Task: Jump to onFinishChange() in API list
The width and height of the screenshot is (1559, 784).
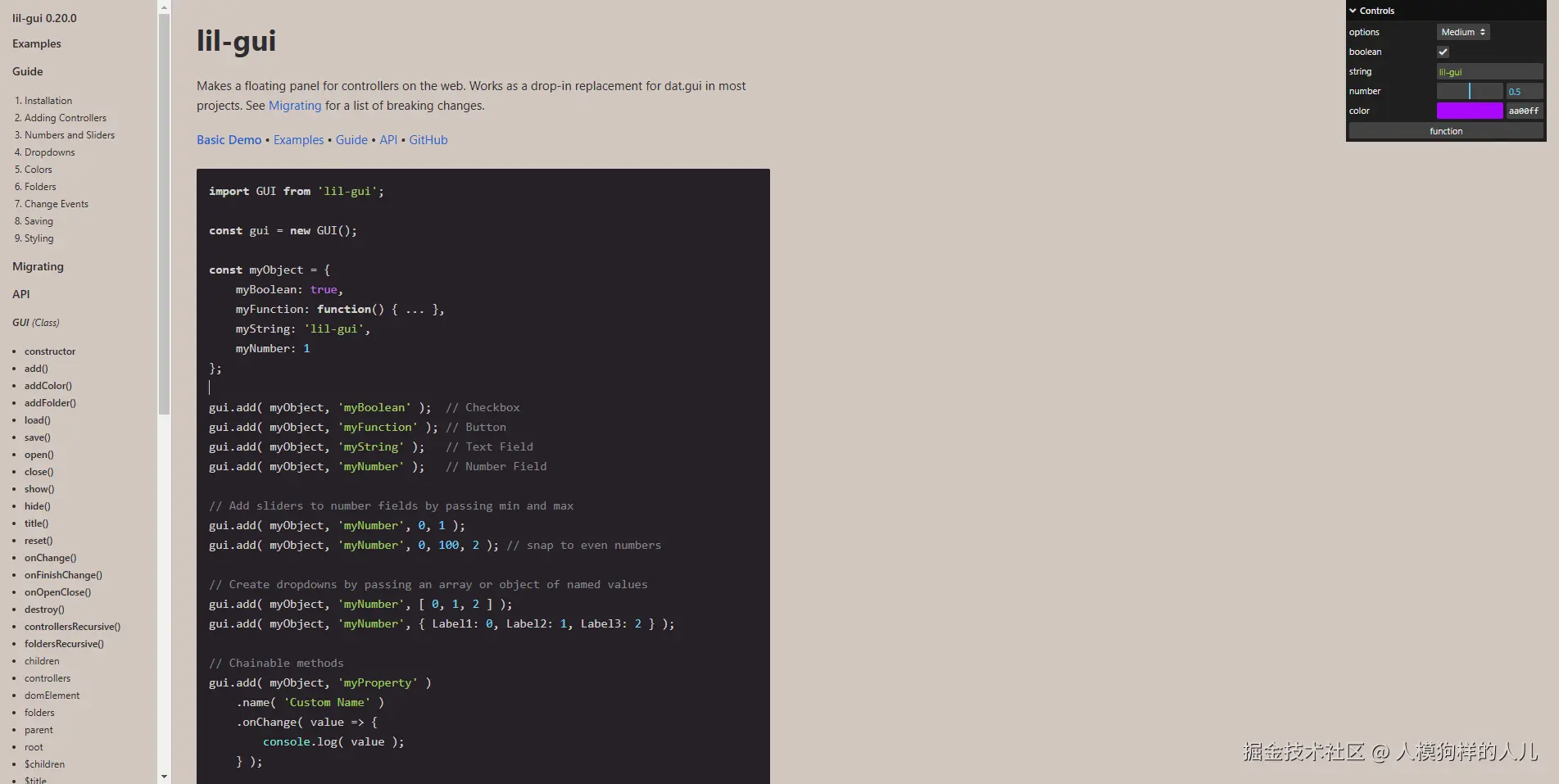Action: (63, 575)
